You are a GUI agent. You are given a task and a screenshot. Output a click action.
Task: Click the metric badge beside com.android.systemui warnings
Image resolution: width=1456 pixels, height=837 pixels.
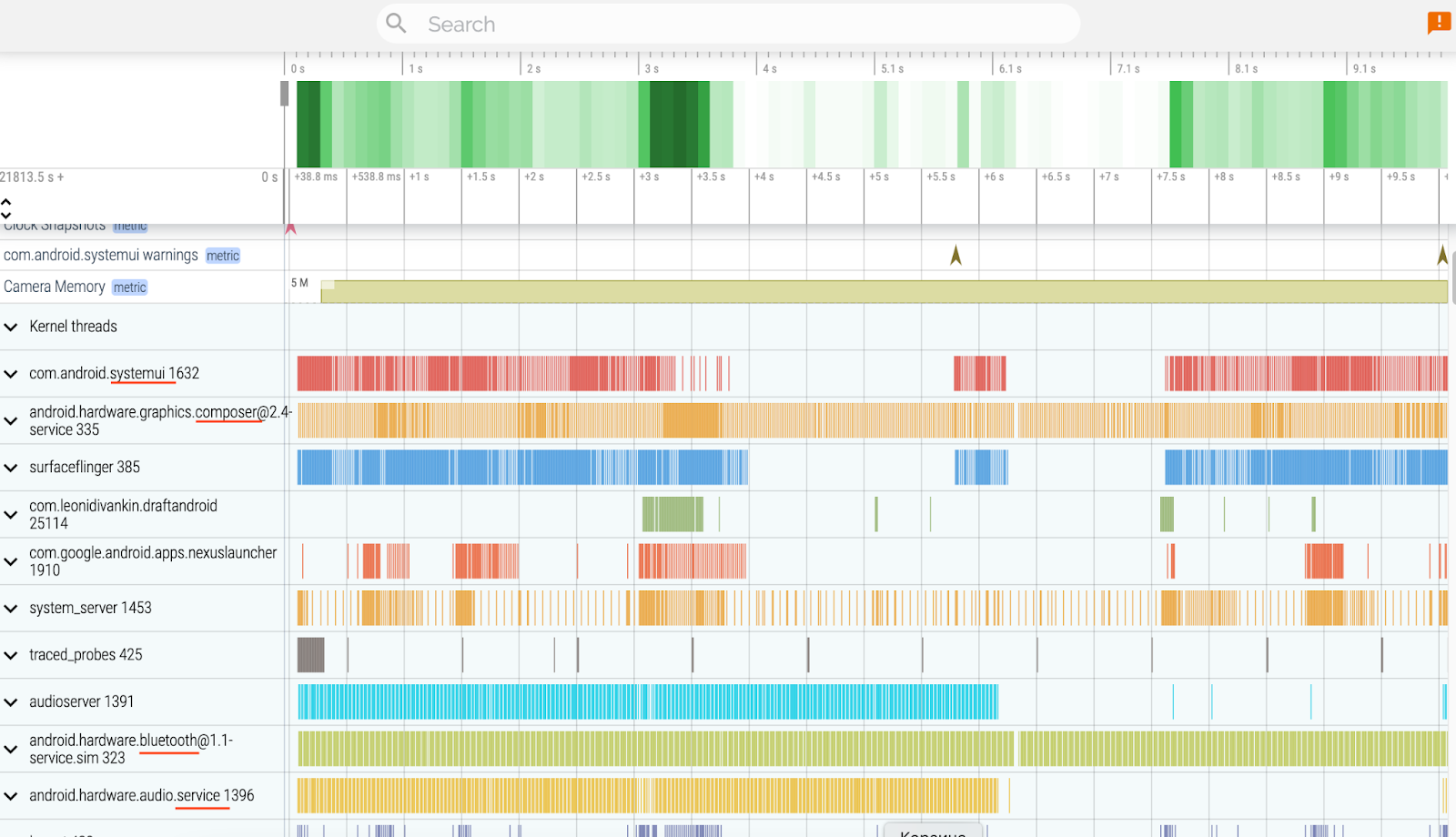point(223,256)
